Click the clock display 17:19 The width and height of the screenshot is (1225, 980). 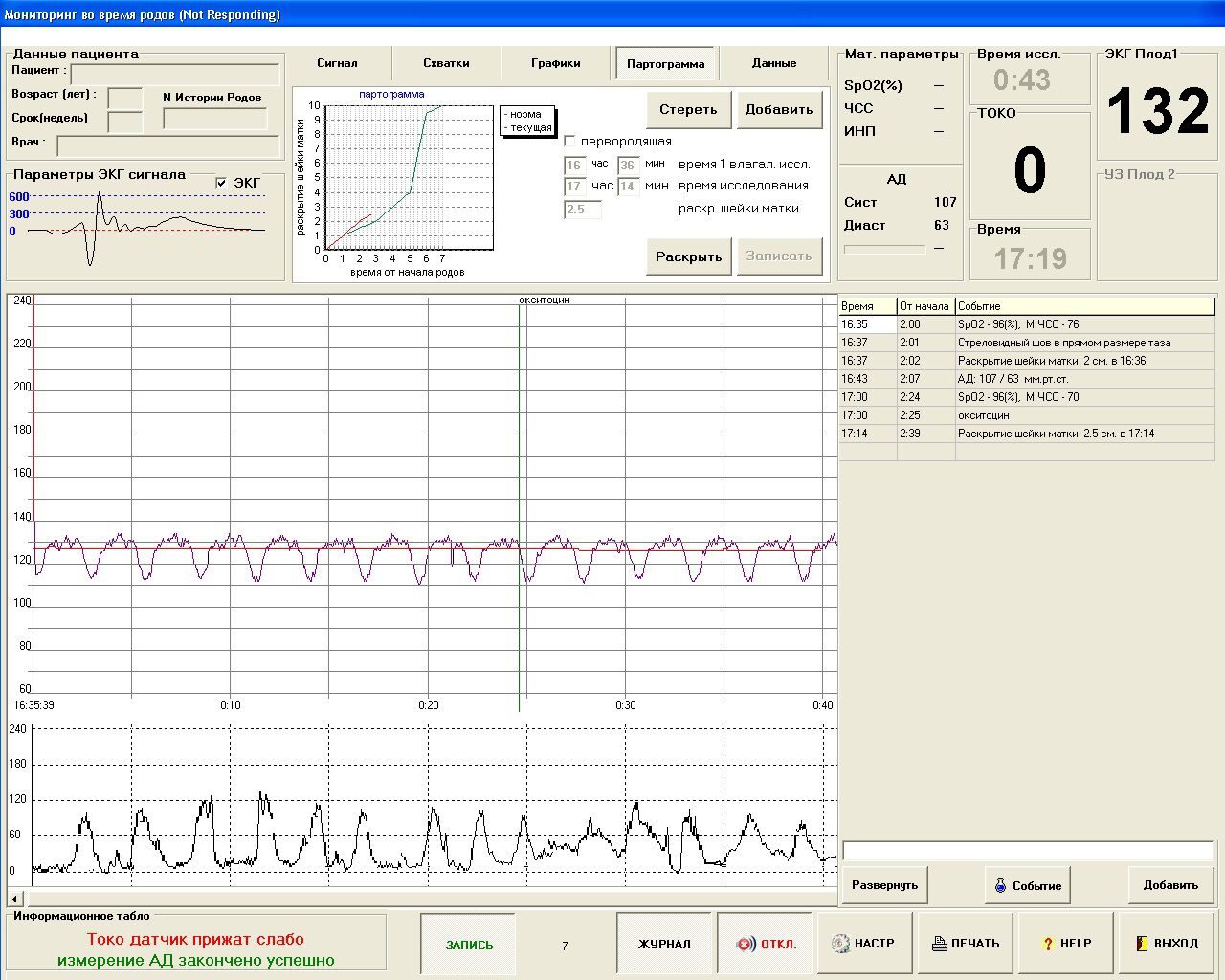[1030, 258]
